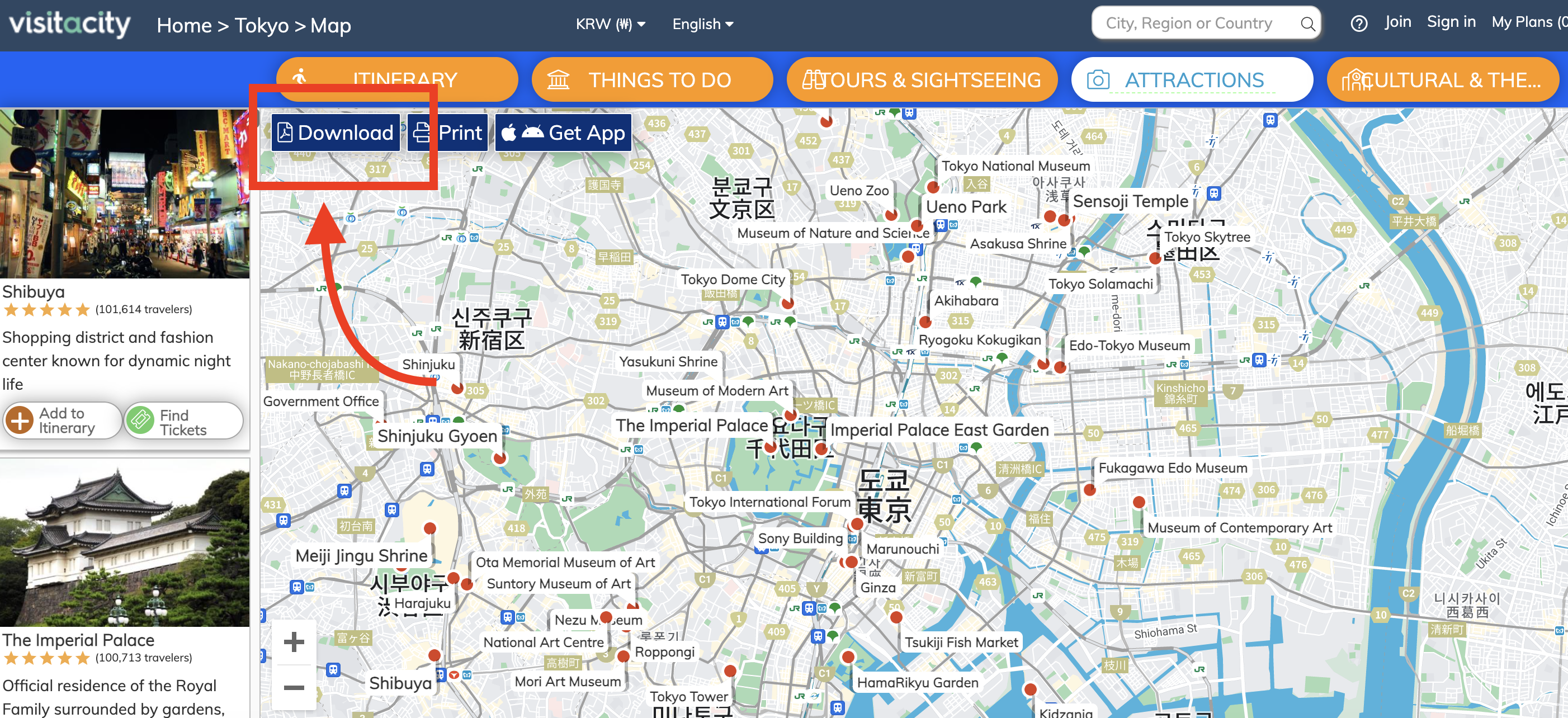Click the Find Tickets green icon
Screen dimensions: 1568x718
coord(140,421)
